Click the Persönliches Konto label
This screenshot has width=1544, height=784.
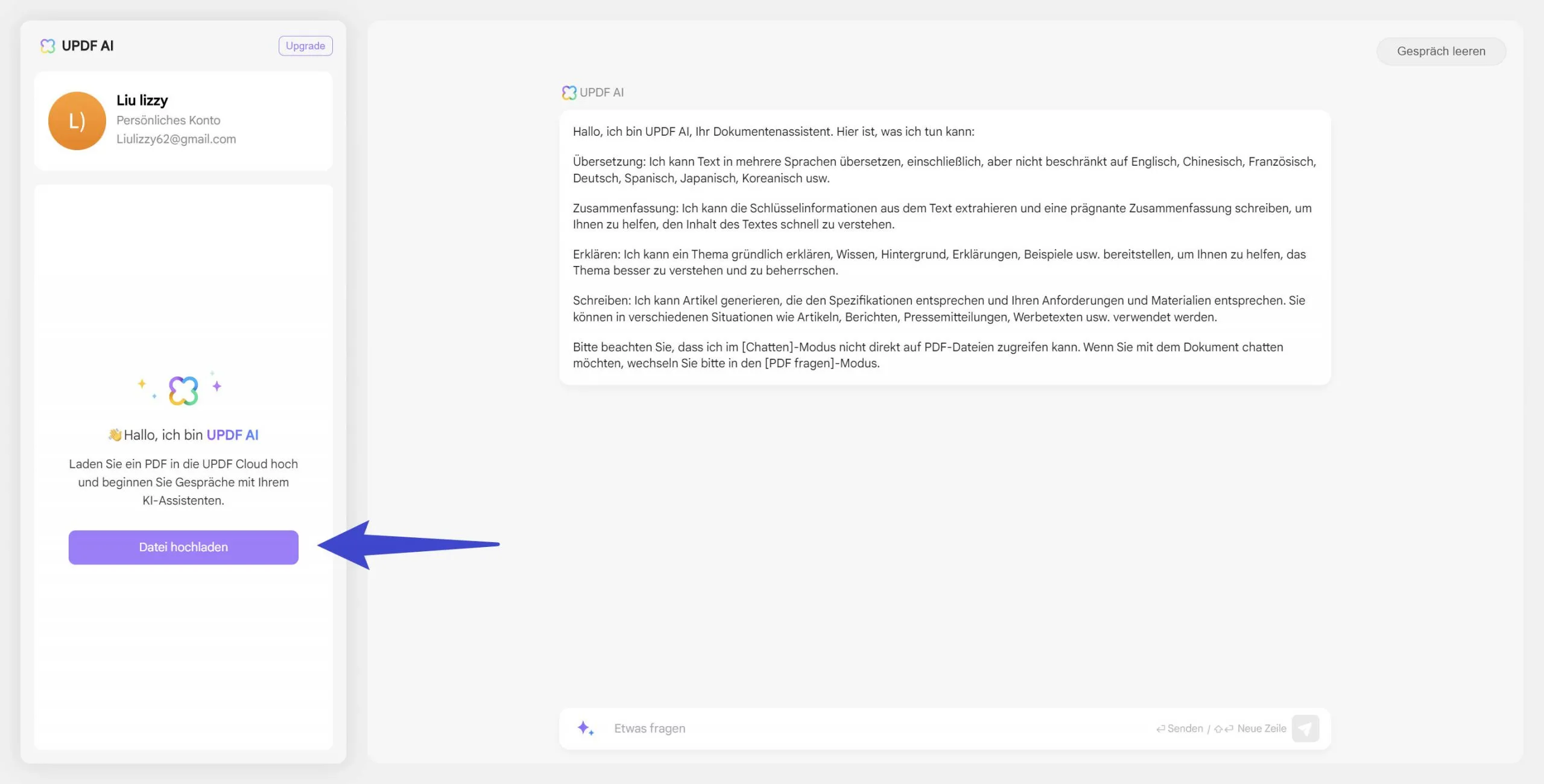169,120
